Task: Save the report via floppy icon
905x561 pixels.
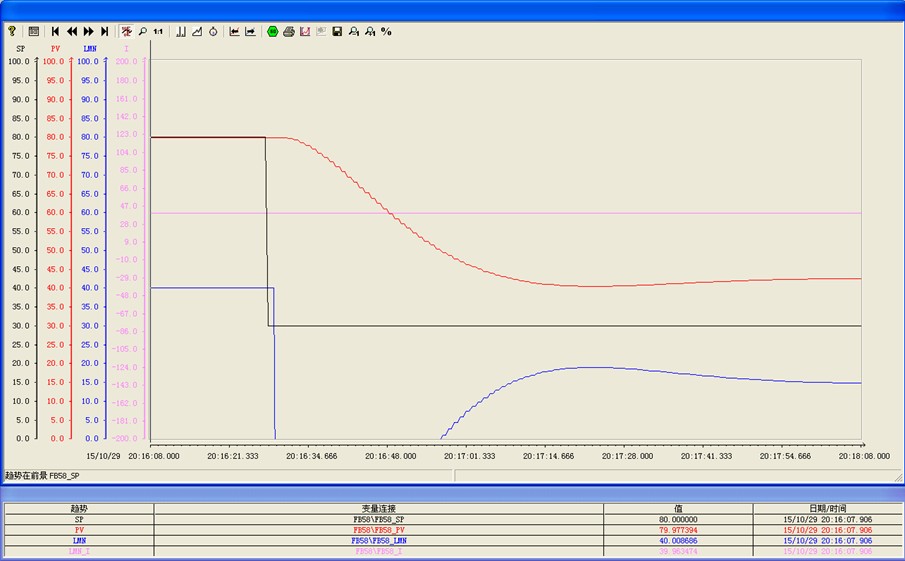Action: coord(337,31)
